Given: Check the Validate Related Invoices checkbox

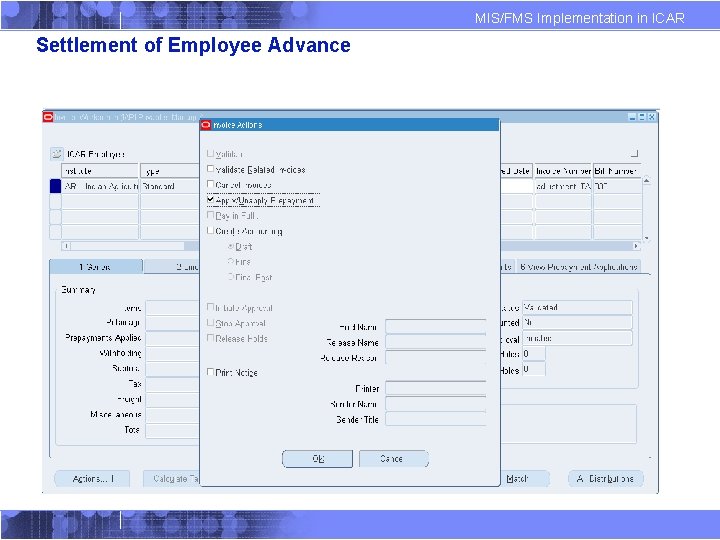Looking at the screenshot, I should point(210,169).
